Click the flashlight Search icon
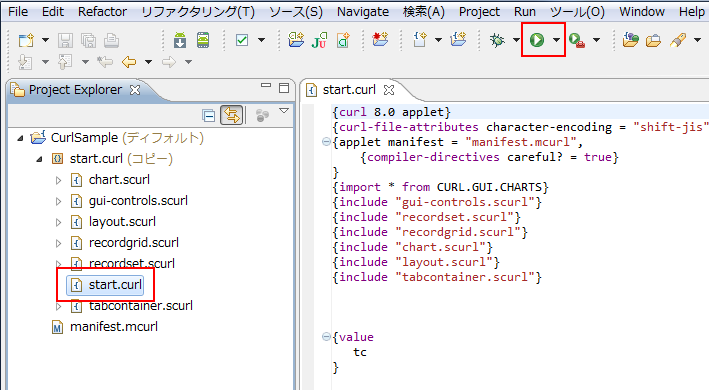 click(678, 40)
